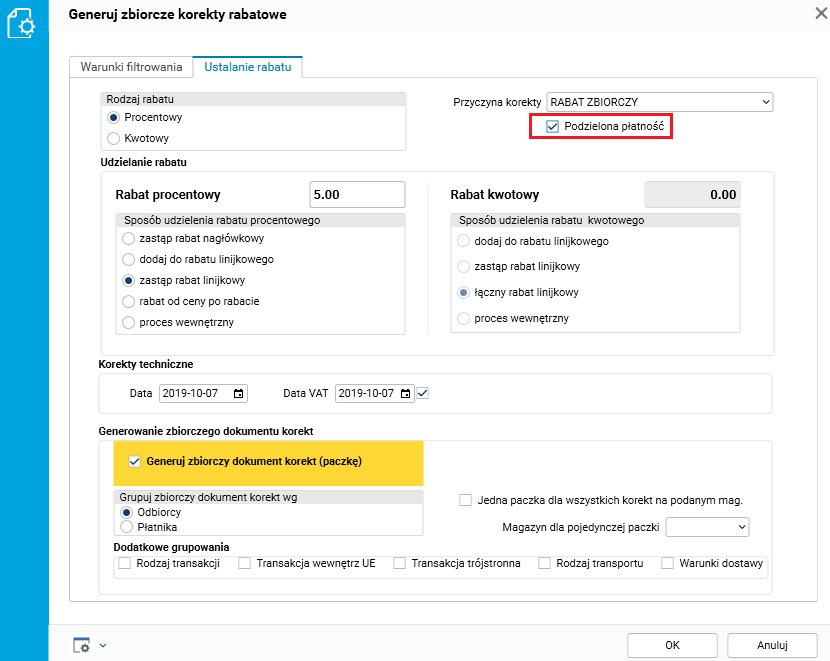Uncheck Generuj zbiorczy dokument korekt (paczkę)

point(135,462)
